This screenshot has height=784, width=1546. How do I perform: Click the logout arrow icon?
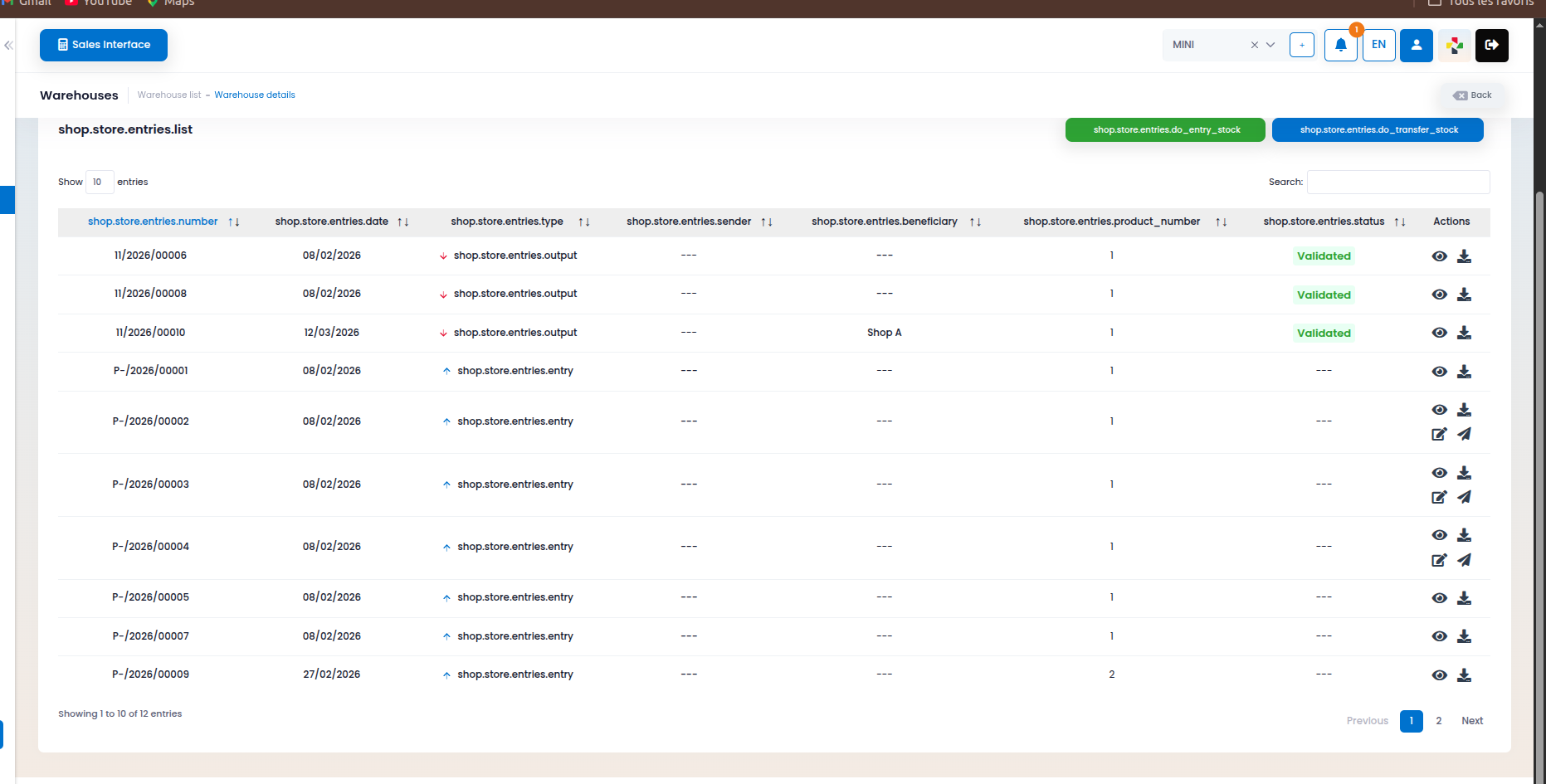(1491, 45)
